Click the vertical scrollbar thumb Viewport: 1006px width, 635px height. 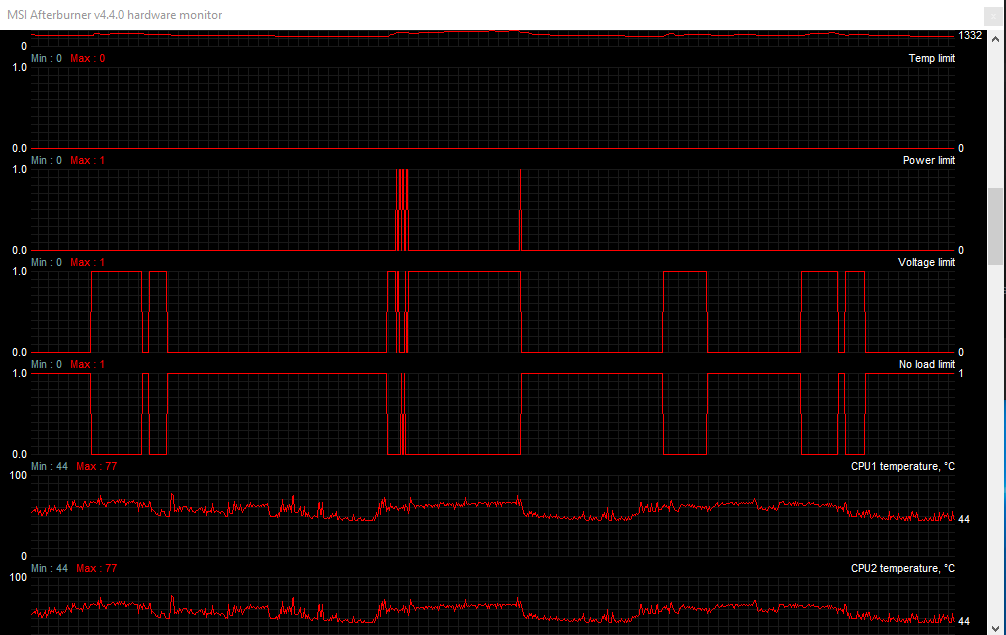tap(995, 226)
